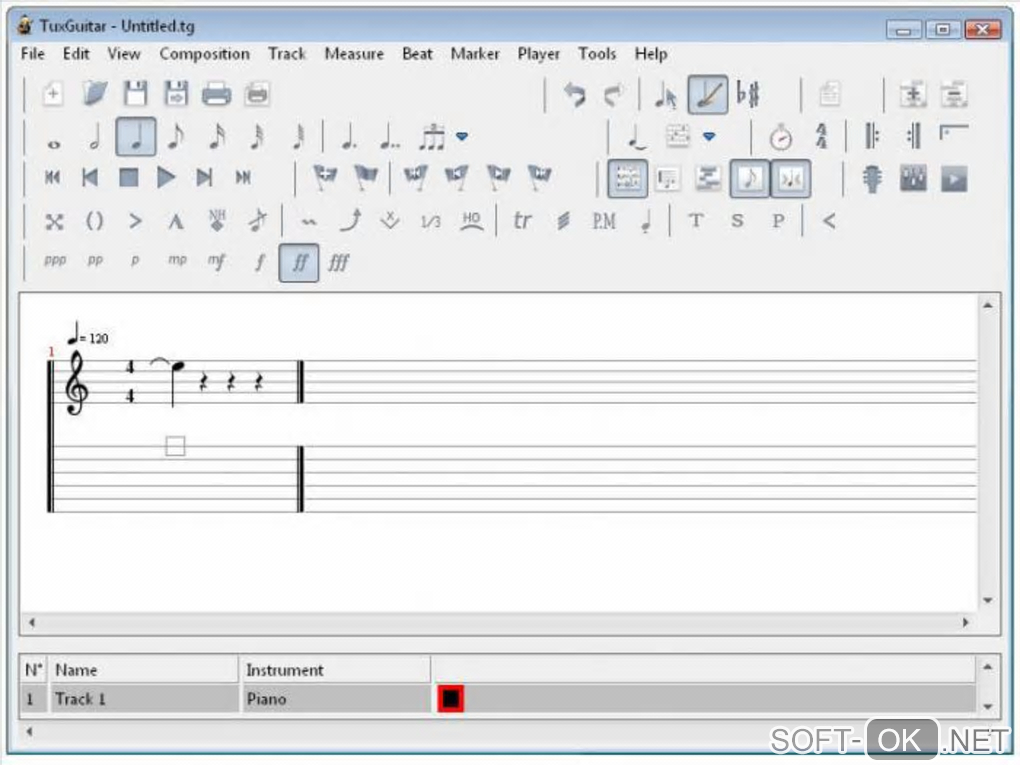Go to next measure playback button
This screenshot has width=1020, height=765.
204,177
